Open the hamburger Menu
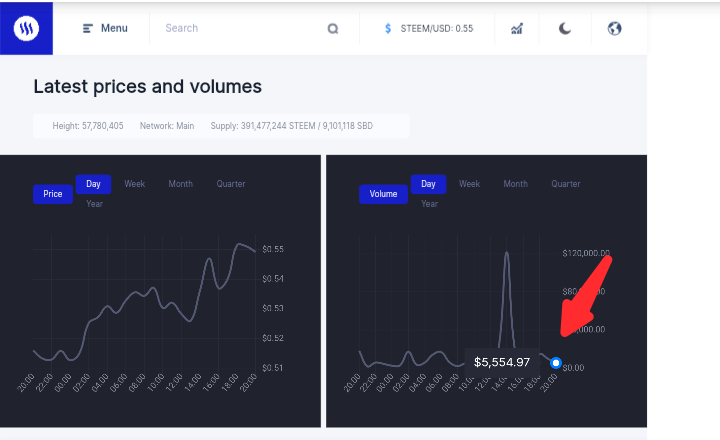This screenshot has height=440, width=720. (105, 28)
